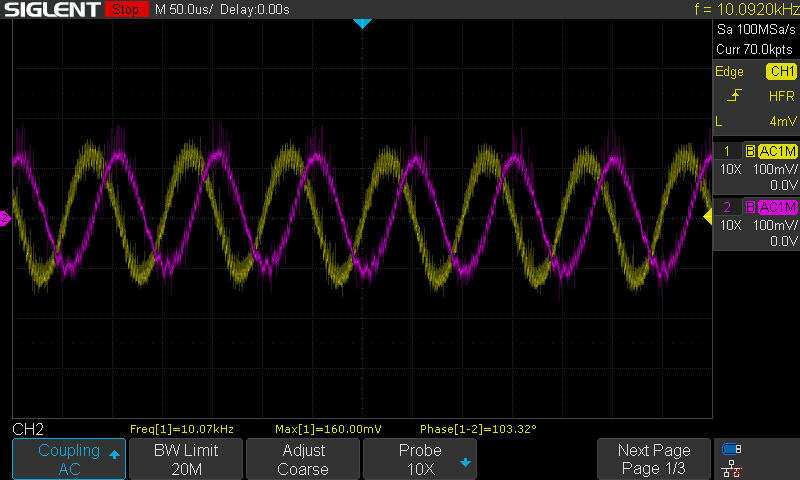Toggle the red Stop run status
This screenshot has height=480, width=800.
tap(124, 10)
